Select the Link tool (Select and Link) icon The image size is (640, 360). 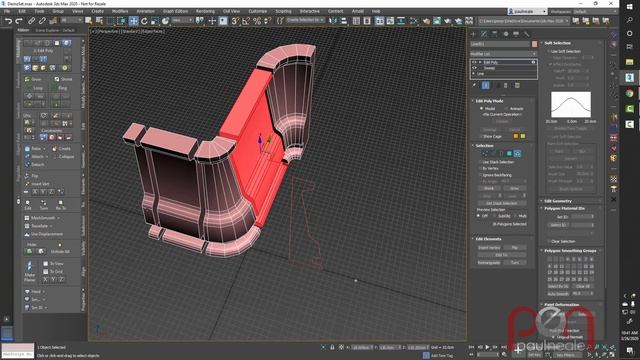pos(31,21)
